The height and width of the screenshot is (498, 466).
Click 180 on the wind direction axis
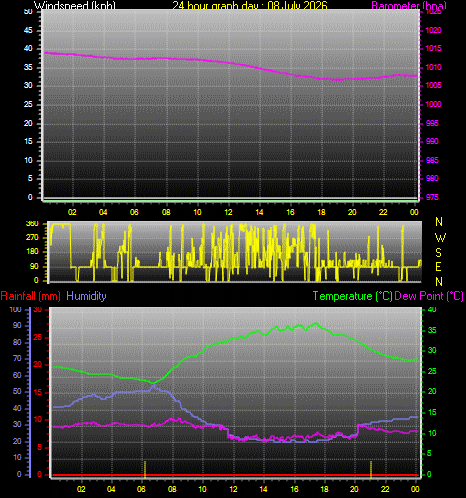[x=32, y=251]
